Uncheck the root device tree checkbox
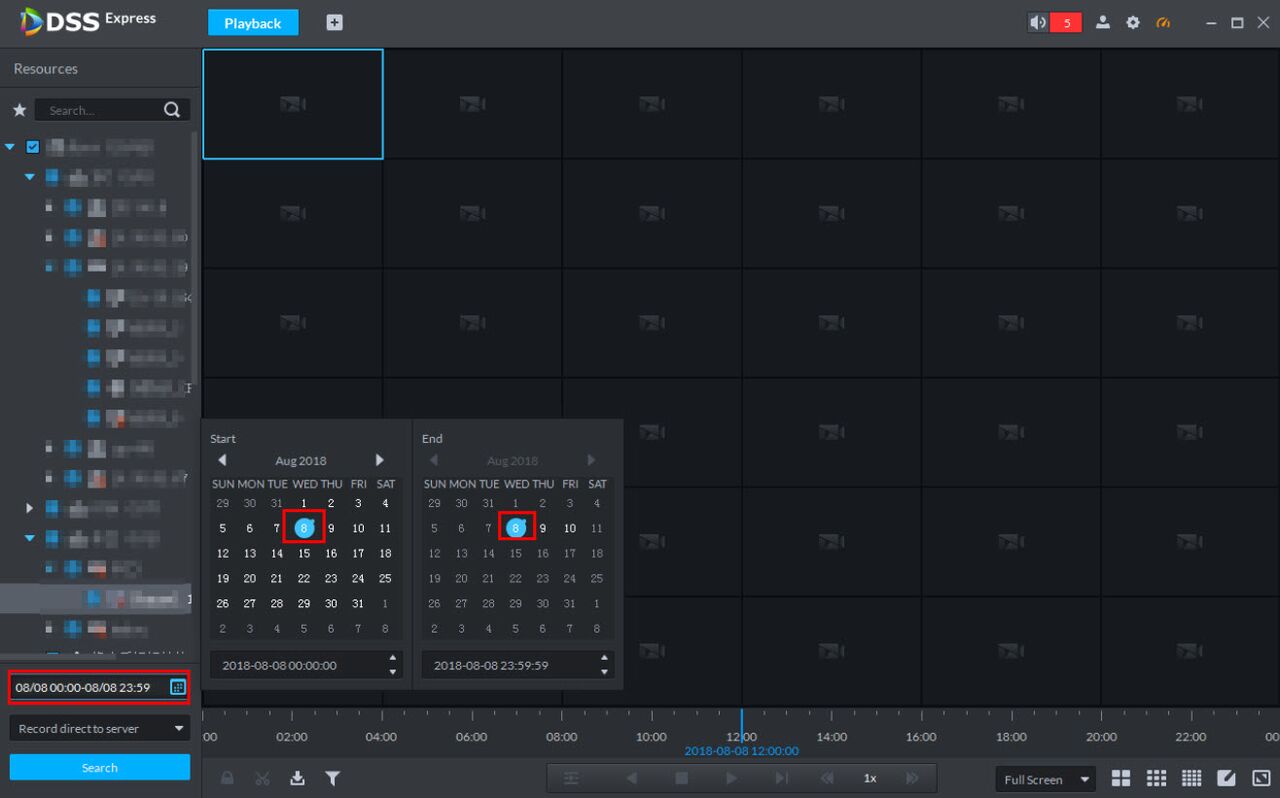The width and height of the screenshot is (1280, 798). 33,147
